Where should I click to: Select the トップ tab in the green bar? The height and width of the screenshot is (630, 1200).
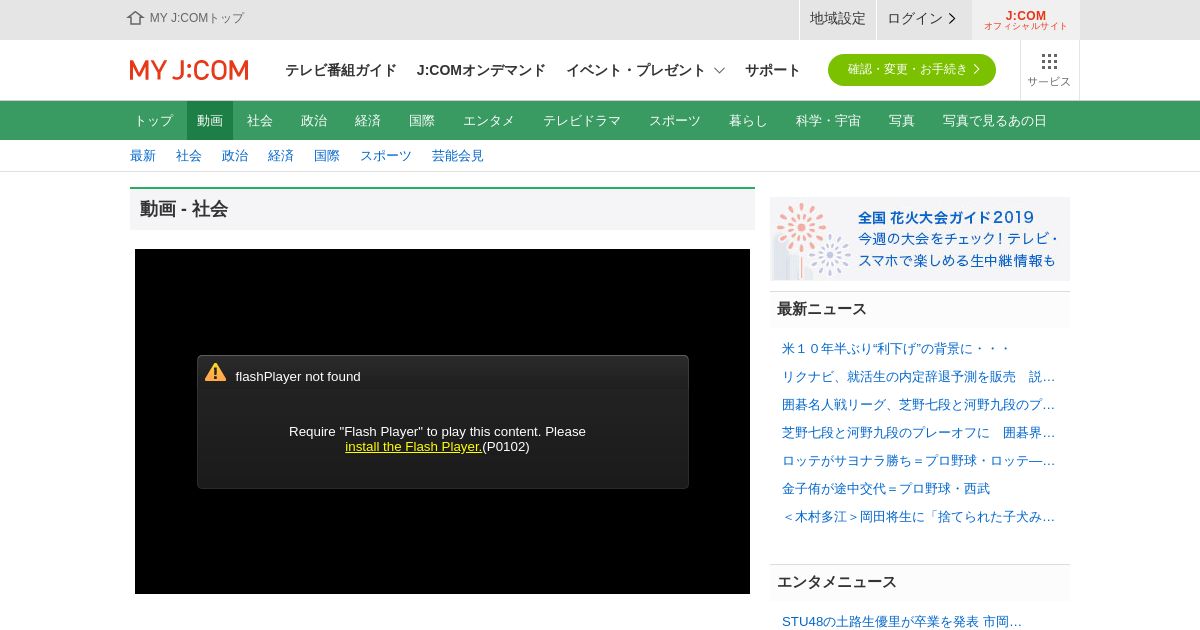tap(154, 121)
